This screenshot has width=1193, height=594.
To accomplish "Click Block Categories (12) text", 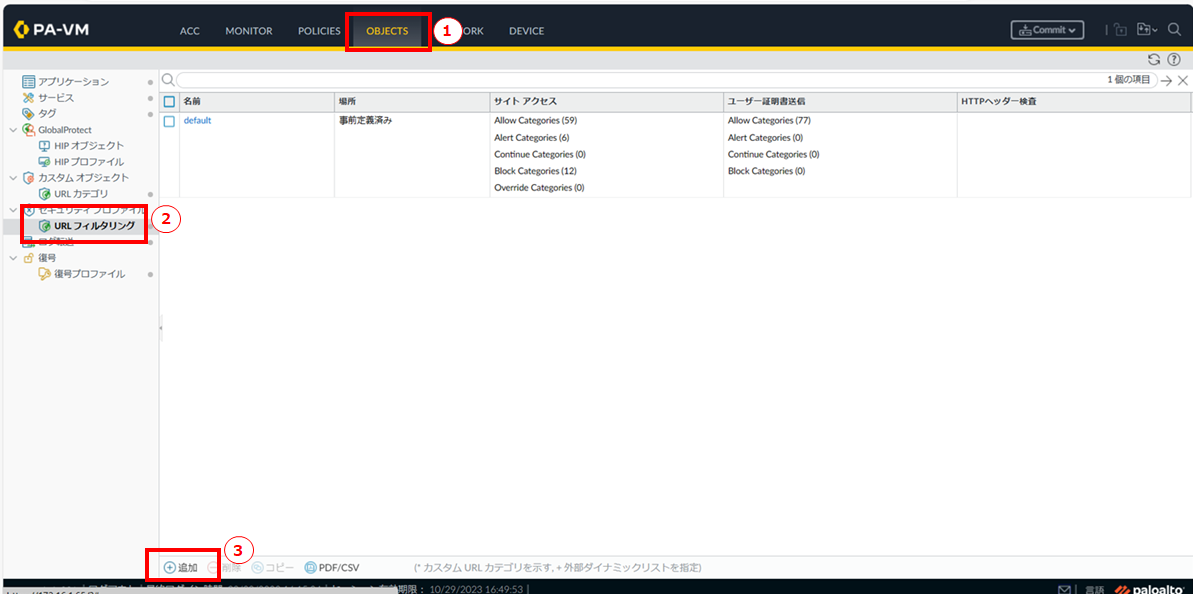I will click(535, 171).
